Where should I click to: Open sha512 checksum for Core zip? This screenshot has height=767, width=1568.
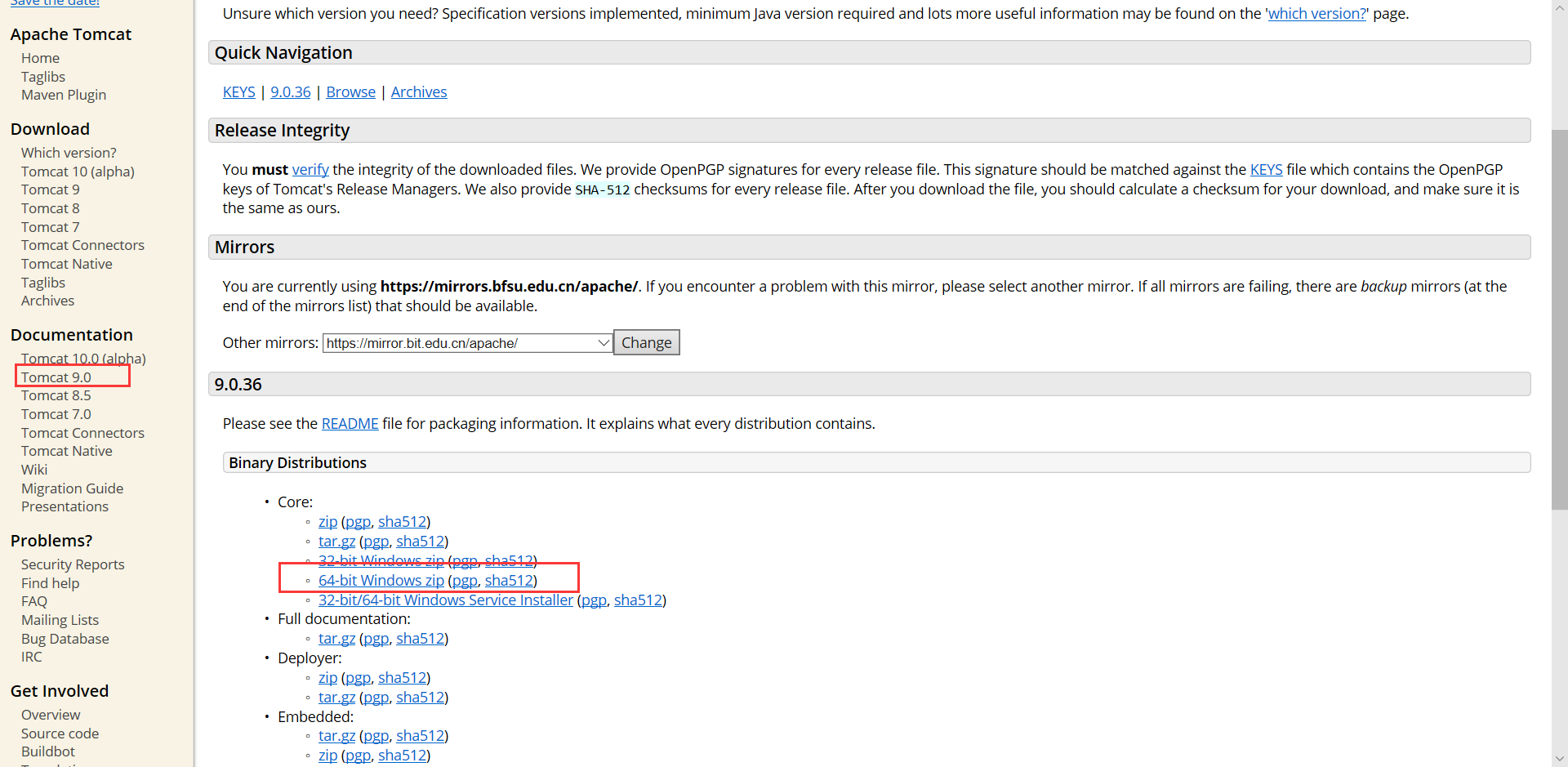[402, 522]
